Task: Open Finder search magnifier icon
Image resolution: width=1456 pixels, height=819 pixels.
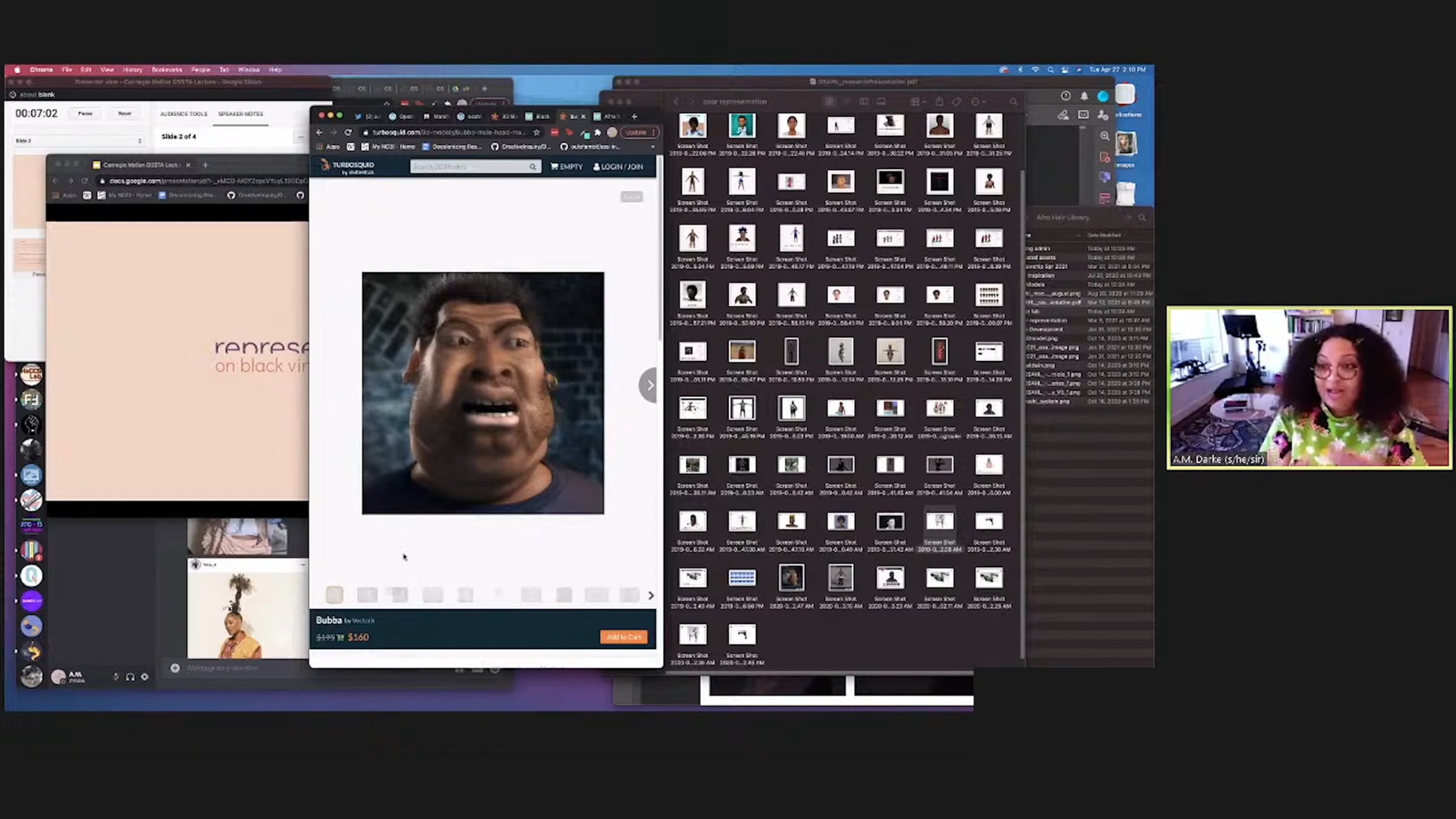Action: pyautogui.click(x=1013, y=101)
